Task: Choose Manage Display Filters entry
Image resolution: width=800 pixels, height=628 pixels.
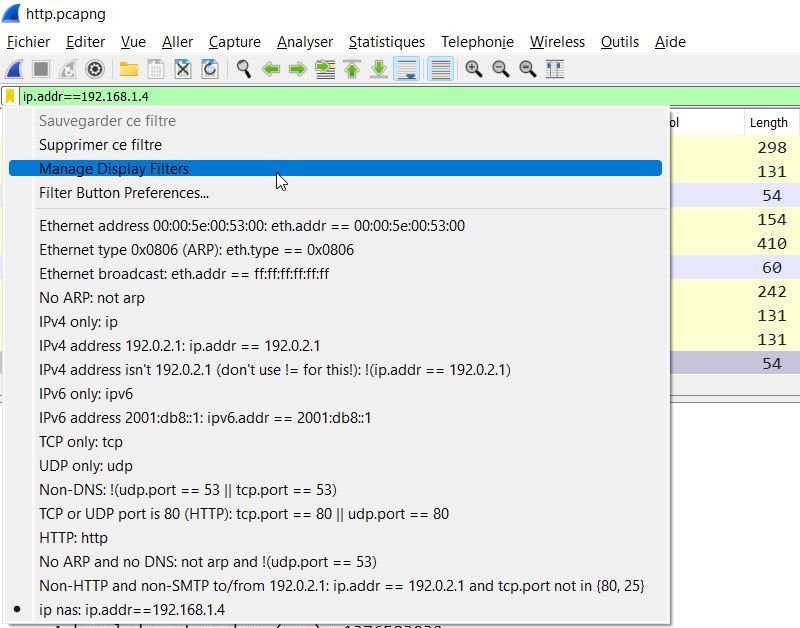Action: tap(114, 169)
